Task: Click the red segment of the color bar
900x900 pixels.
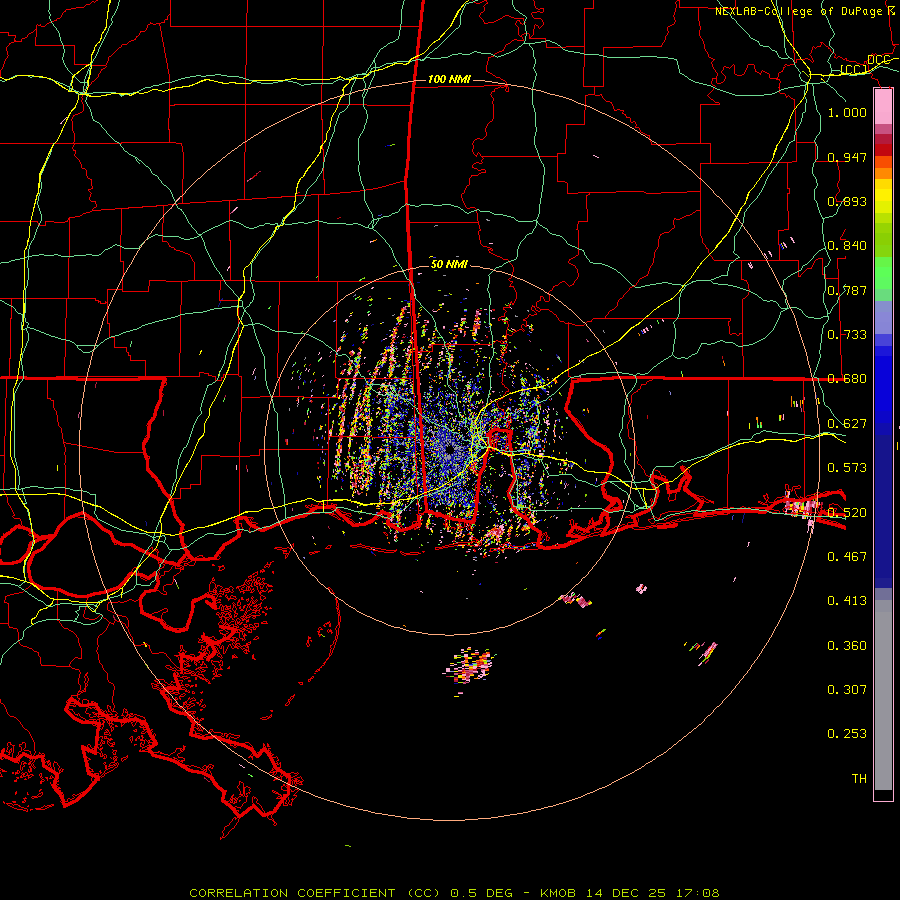Action: point(883,150)
